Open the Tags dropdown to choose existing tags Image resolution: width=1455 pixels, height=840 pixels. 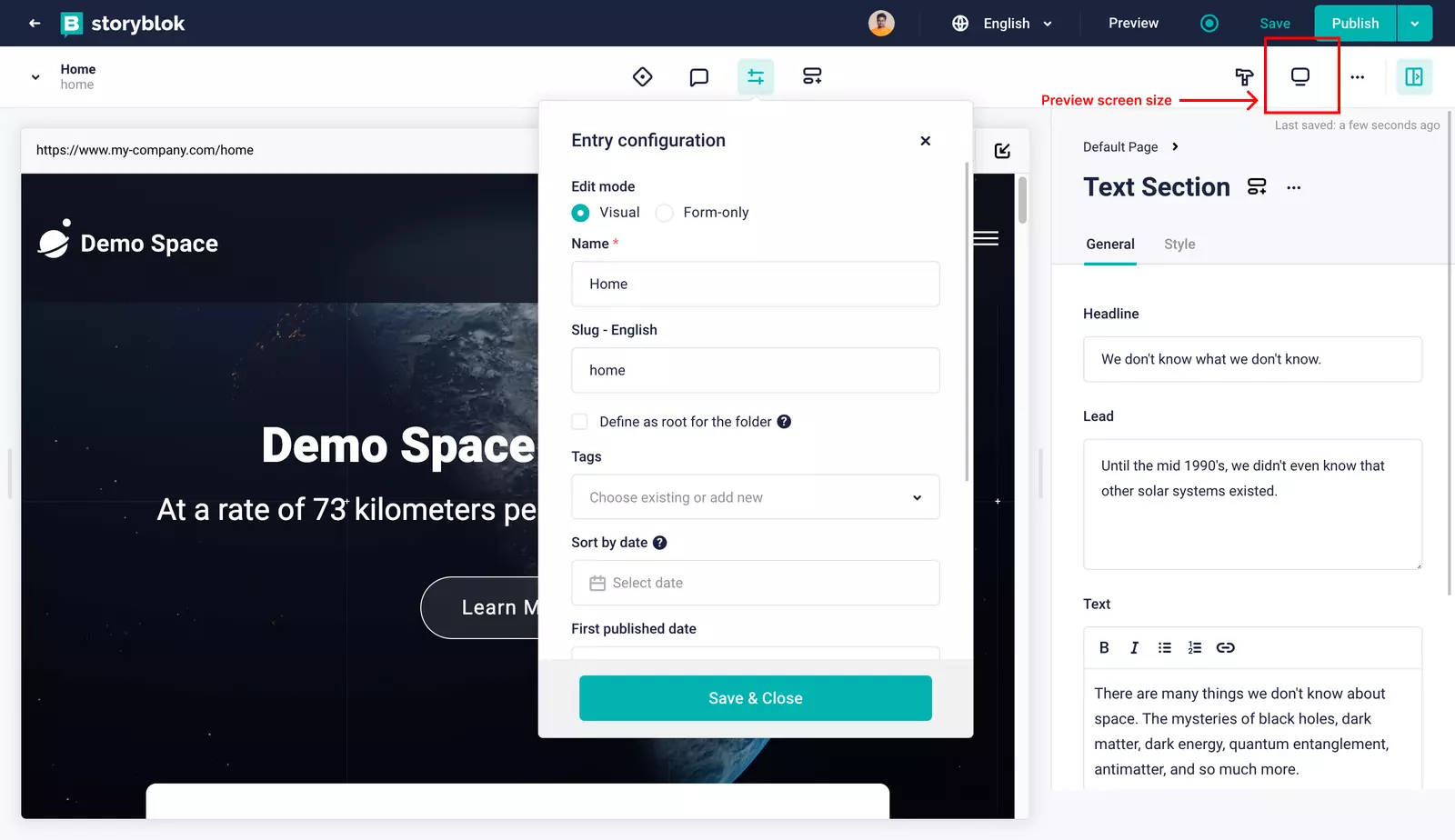[x=755, y=497]
